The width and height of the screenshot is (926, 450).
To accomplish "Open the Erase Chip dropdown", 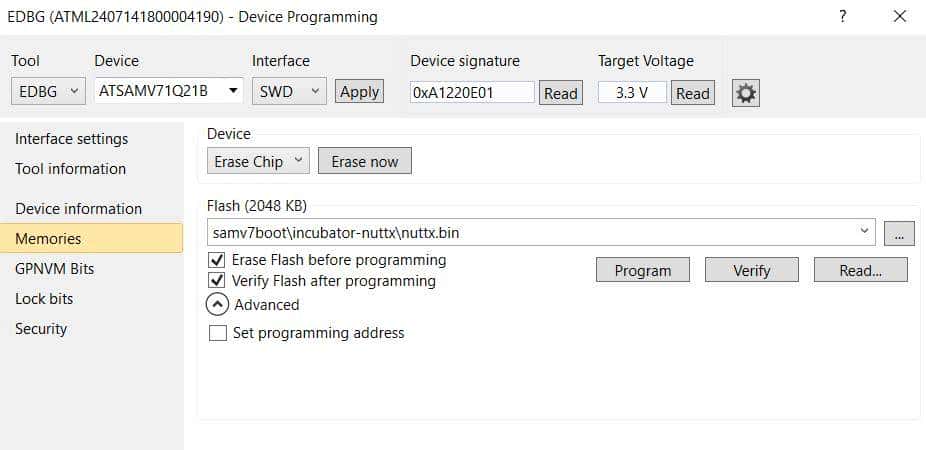I will (x=259, y=161).
